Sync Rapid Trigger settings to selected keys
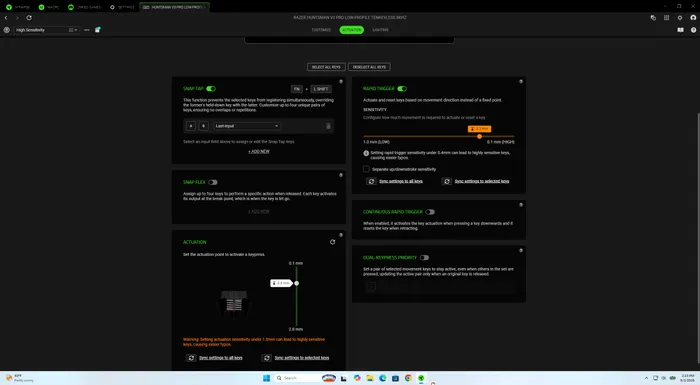This screenshot has height=385, width=700. (482, 181)
